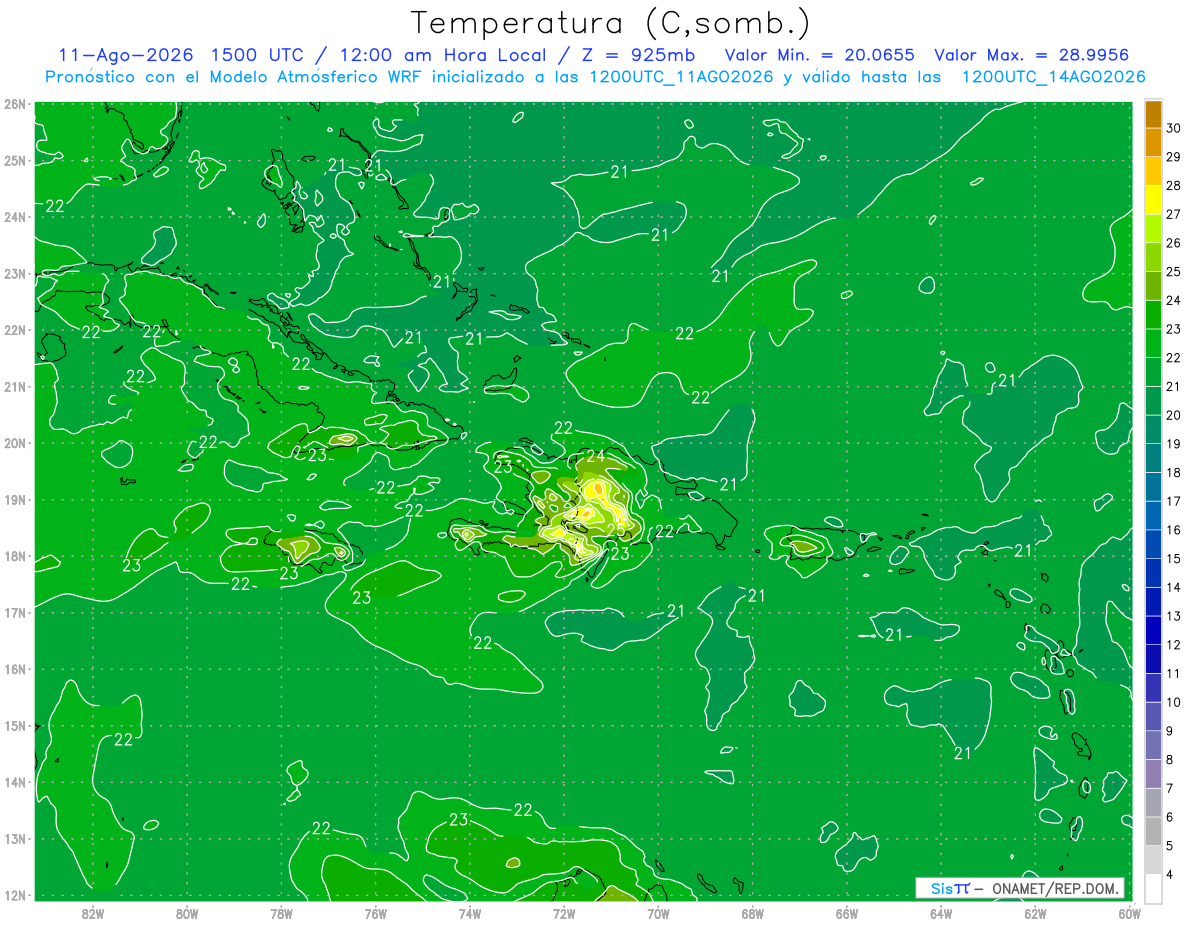
Task: Click the "78W" longitude axis label
Action: 281,913
